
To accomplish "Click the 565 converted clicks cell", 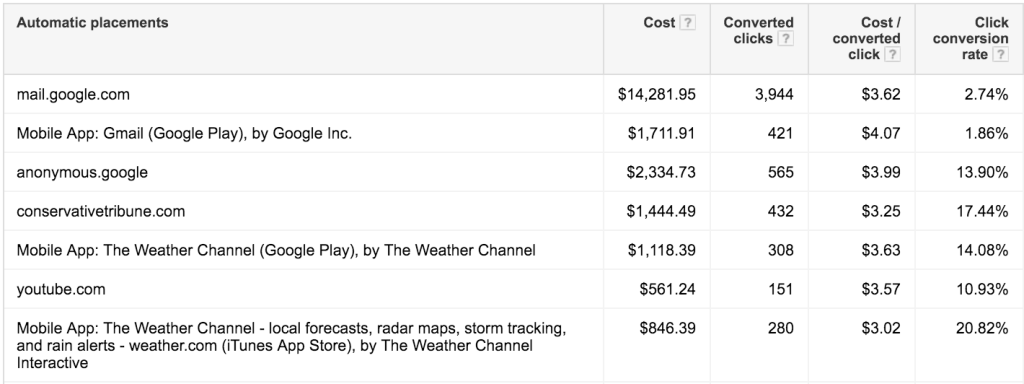I will point(780,172).
